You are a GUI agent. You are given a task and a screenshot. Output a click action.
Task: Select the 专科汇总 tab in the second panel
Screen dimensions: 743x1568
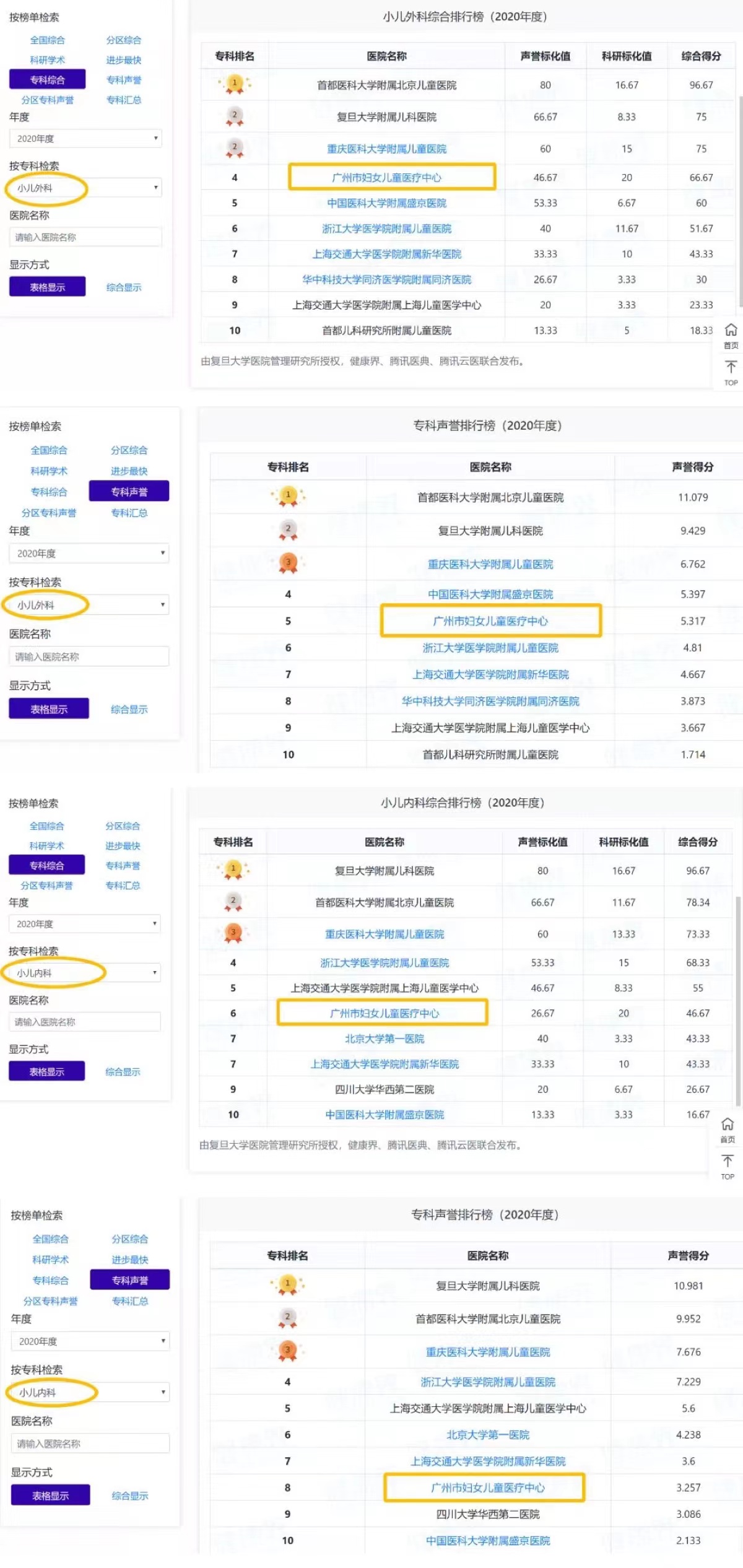(x=129, y=512)
